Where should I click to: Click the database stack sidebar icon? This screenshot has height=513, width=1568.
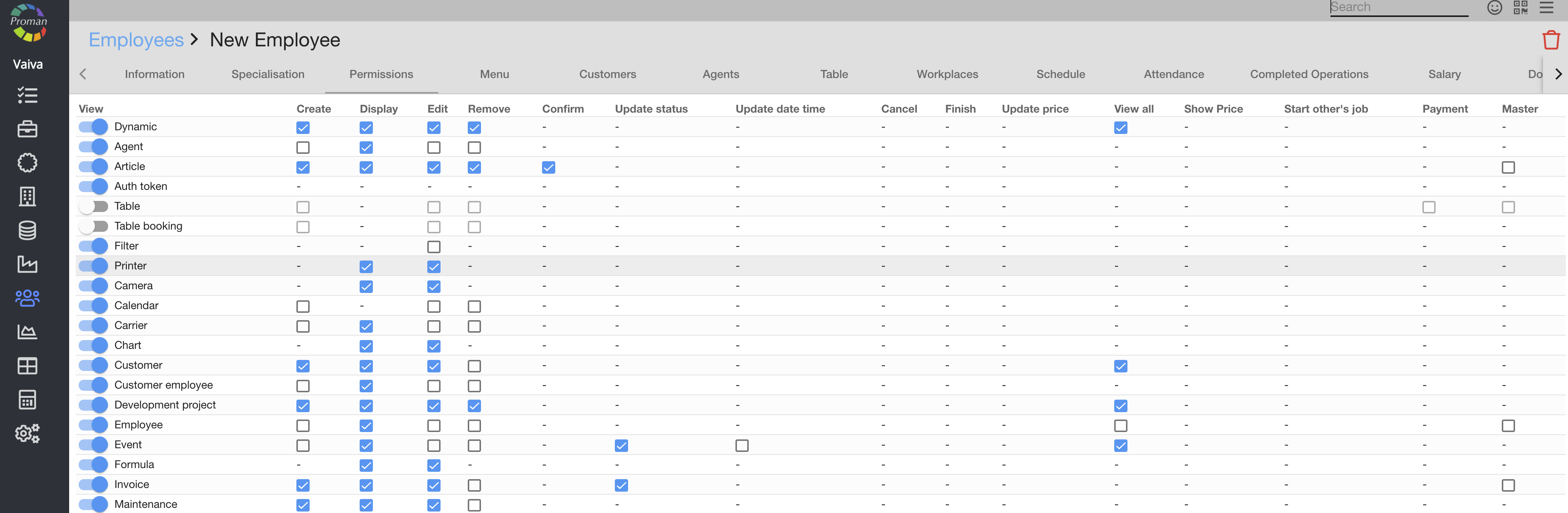point(27,230)
